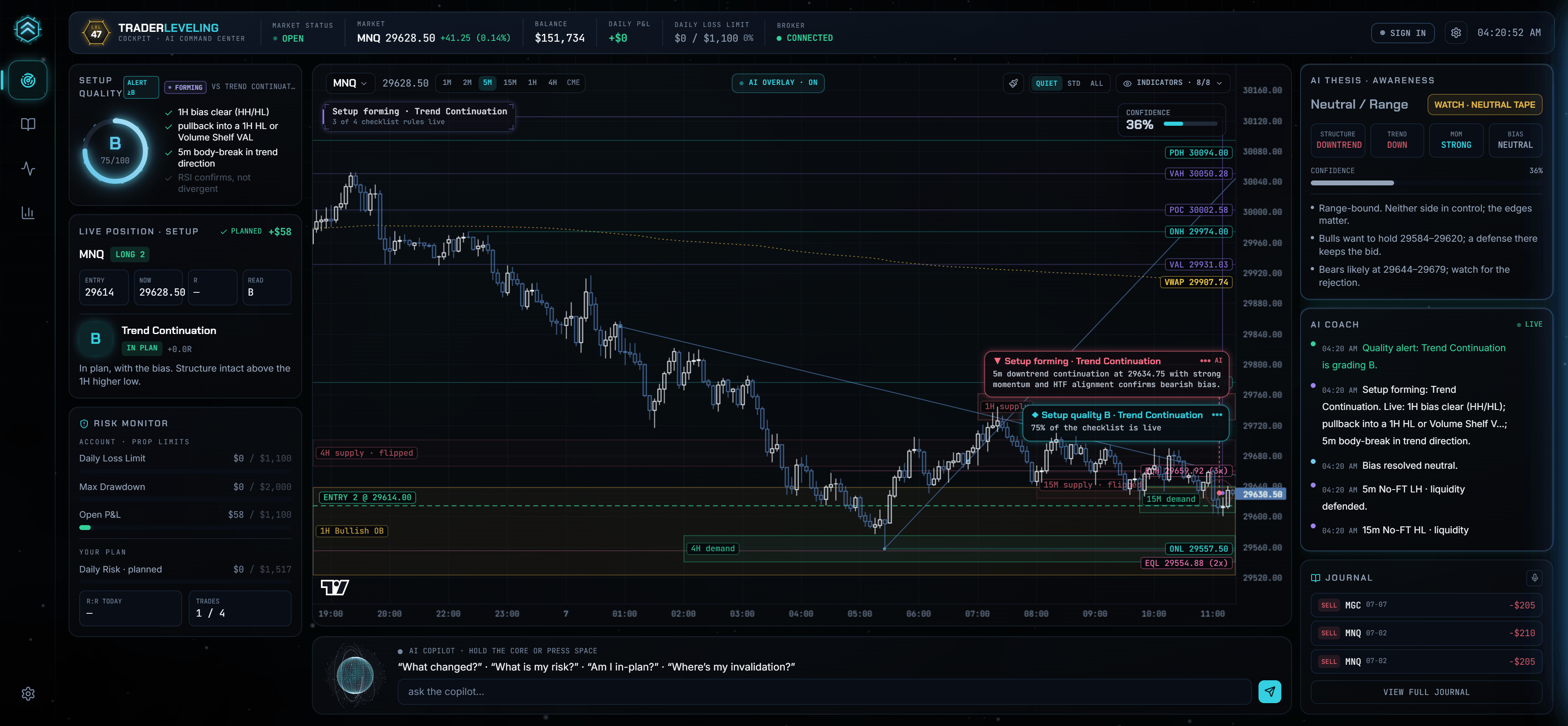This screenshot has width=1568, height=726.
Task: Open header settings gear icon
Action: pos(1455,33)
